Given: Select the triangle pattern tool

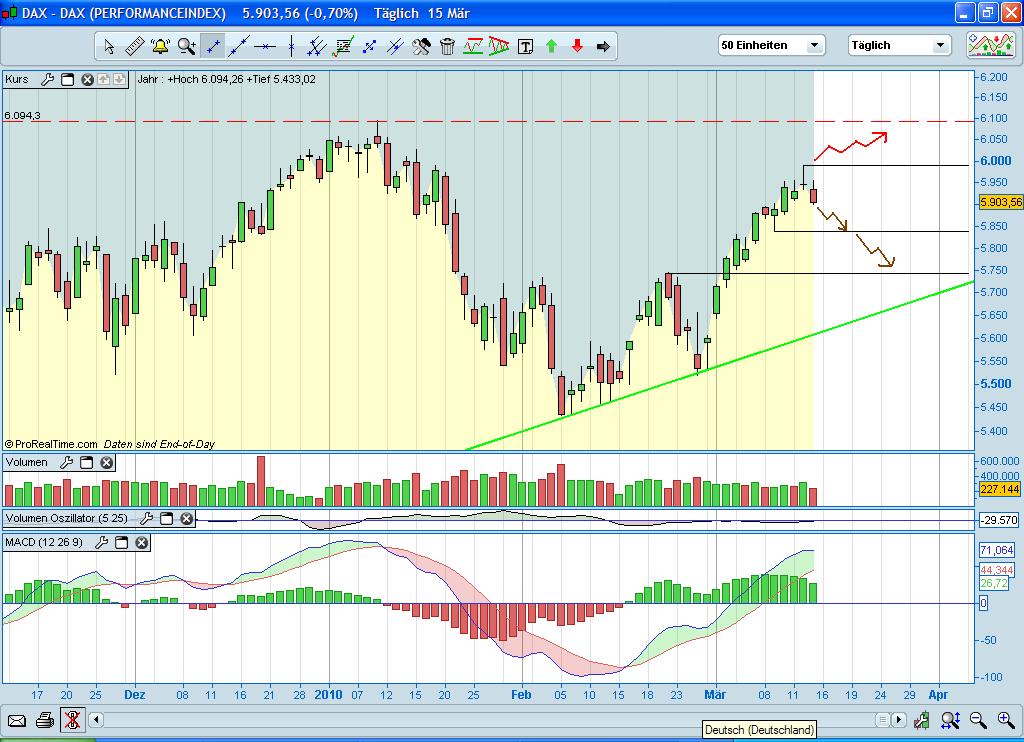Looking at the screenshot, I should pos(500,46).
